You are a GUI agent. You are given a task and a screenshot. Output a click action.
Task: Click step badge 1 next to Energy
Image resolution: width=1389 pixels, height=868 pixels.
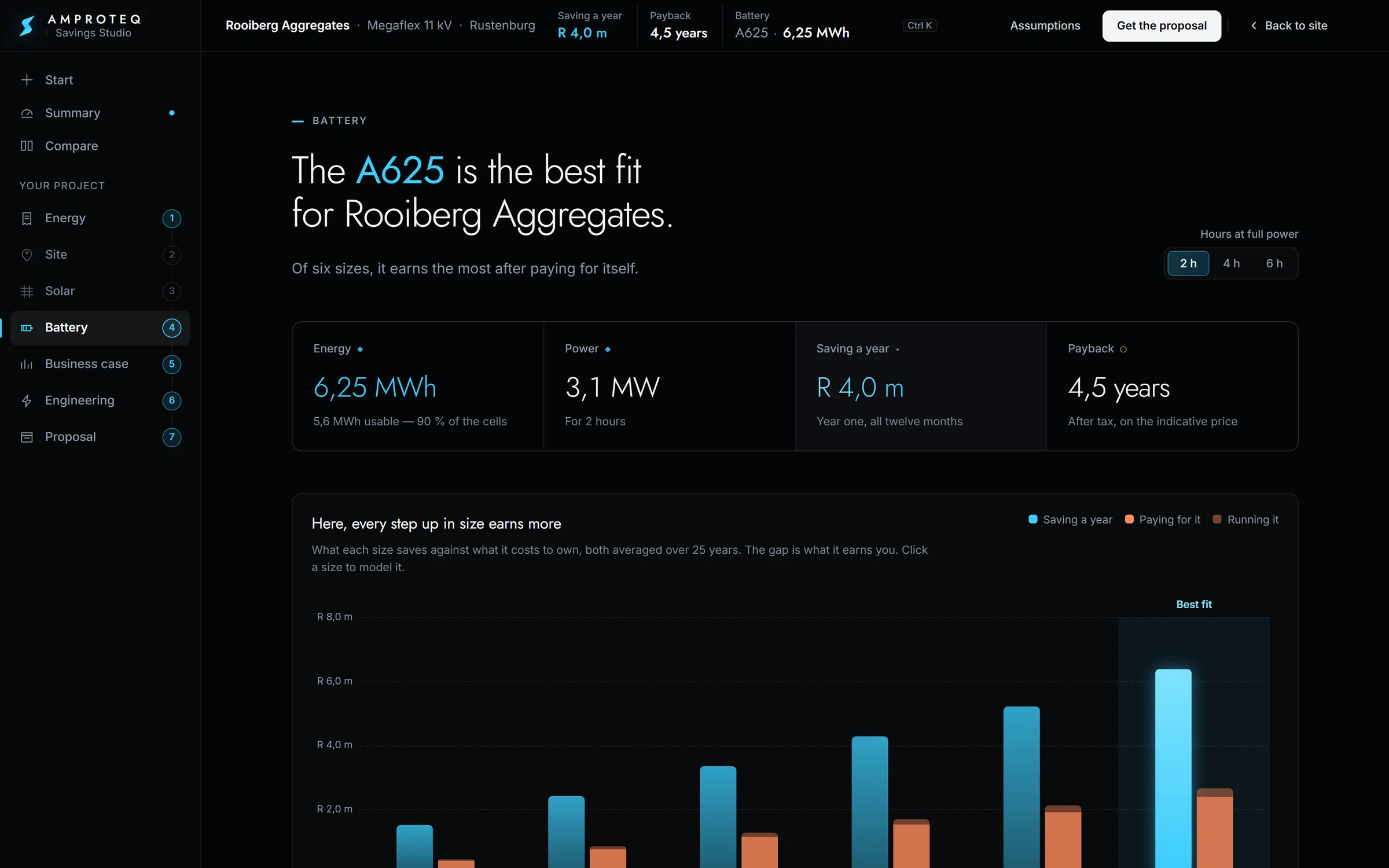point(171,218)
